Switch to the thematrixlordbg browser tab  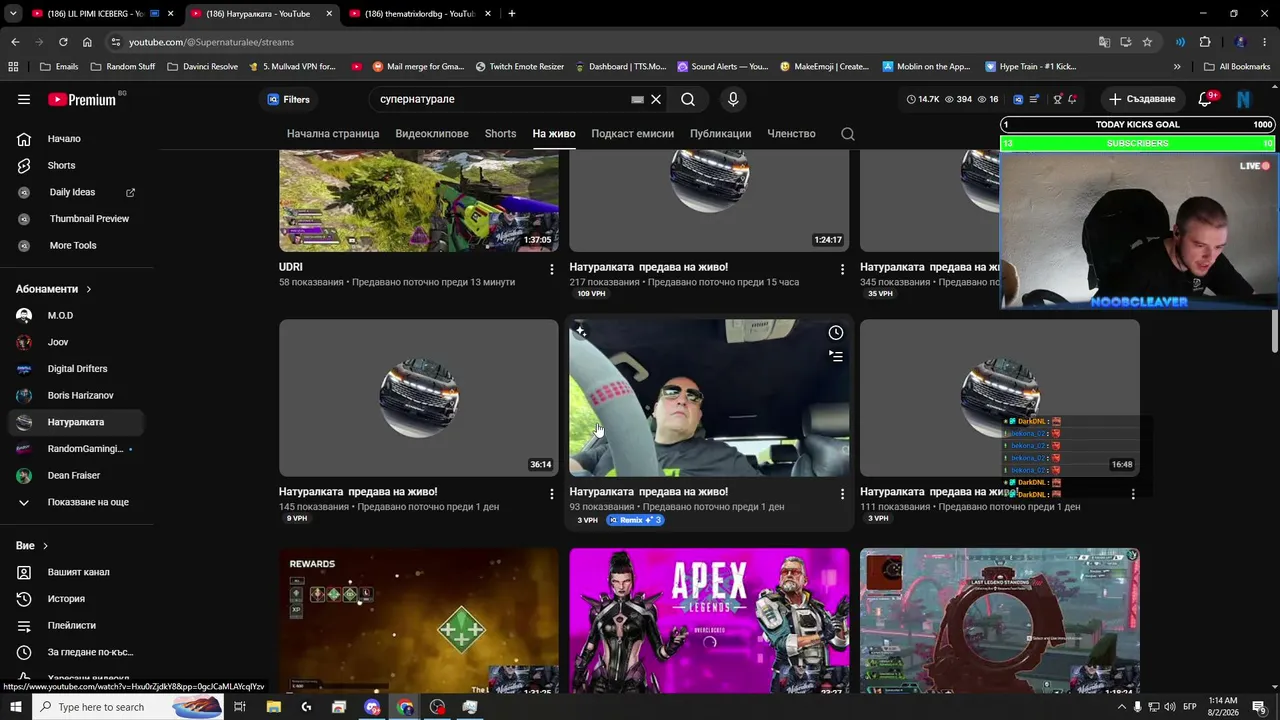tap(418, 14)
